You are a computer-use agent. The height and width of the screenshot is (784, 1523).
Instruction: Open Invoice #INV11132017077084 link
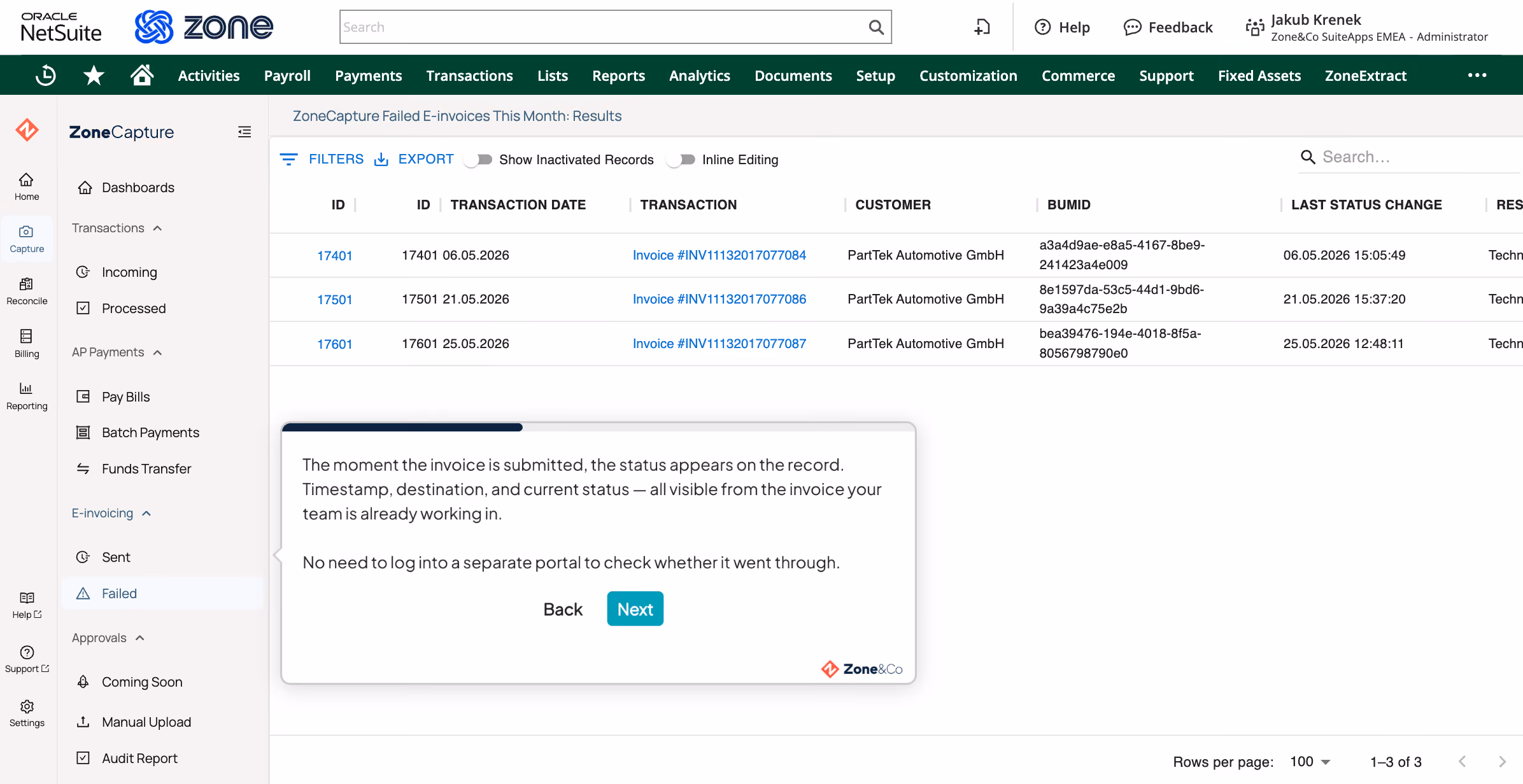tap(719, 255)
